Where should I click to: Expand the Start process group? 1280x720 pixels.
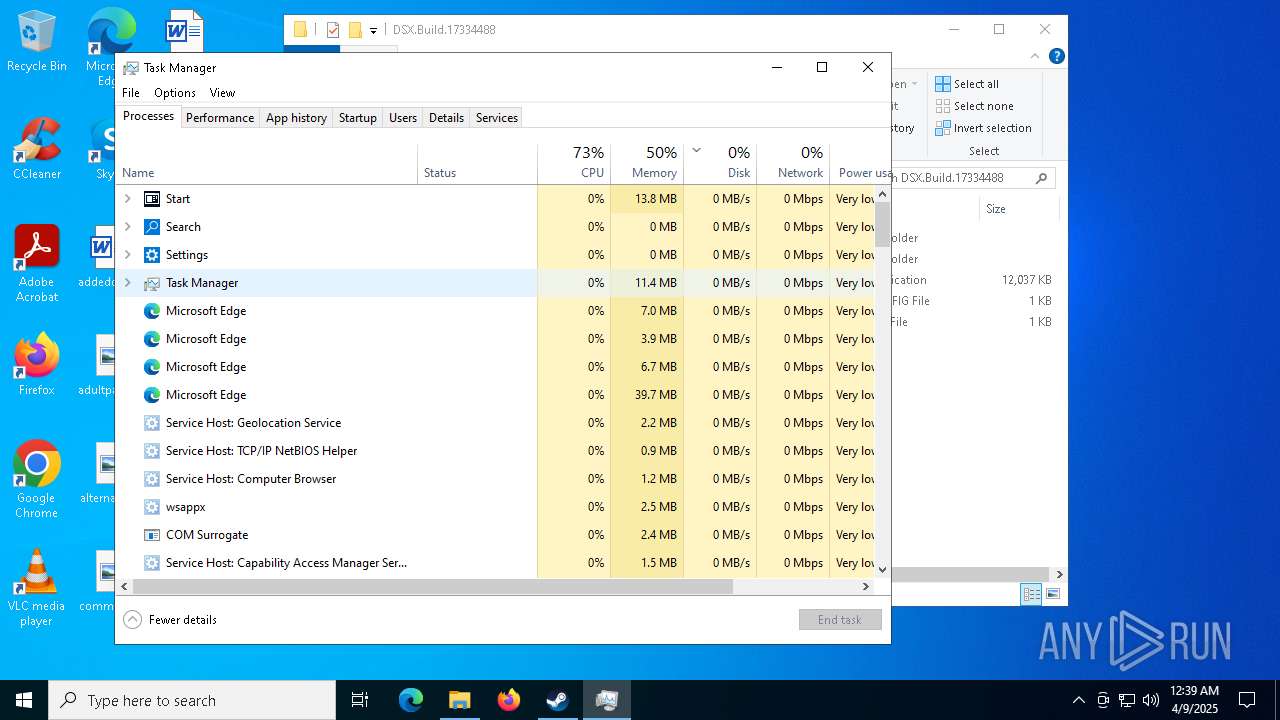pyautogui.click(x=127, y=199)
